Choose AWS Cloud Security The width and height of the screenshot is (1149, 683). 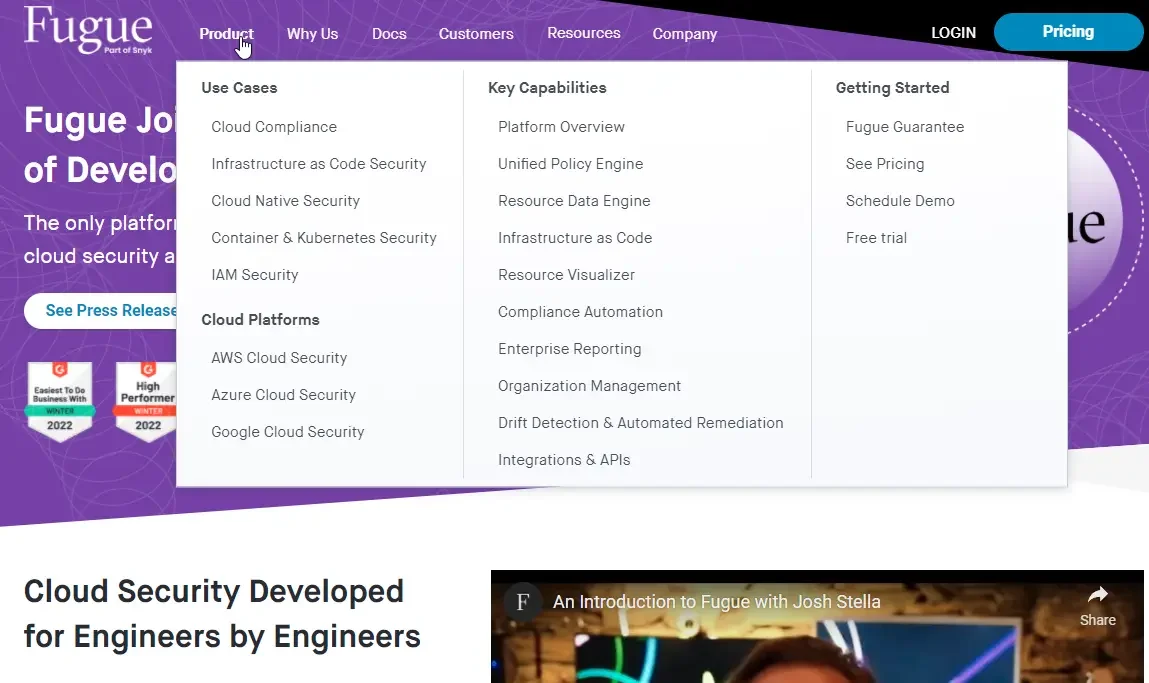(x=279, y=358)
